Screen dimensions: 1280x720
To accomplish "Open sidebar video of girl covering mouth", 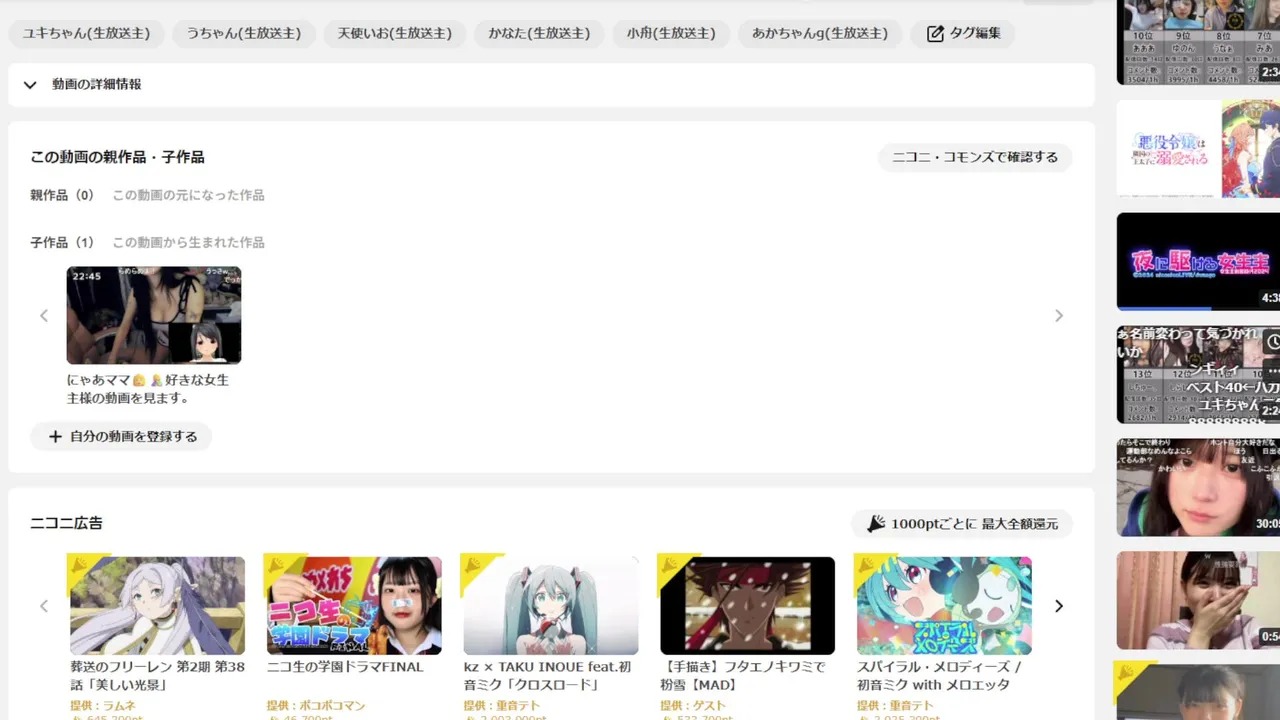I will [x=1198, y=600].
